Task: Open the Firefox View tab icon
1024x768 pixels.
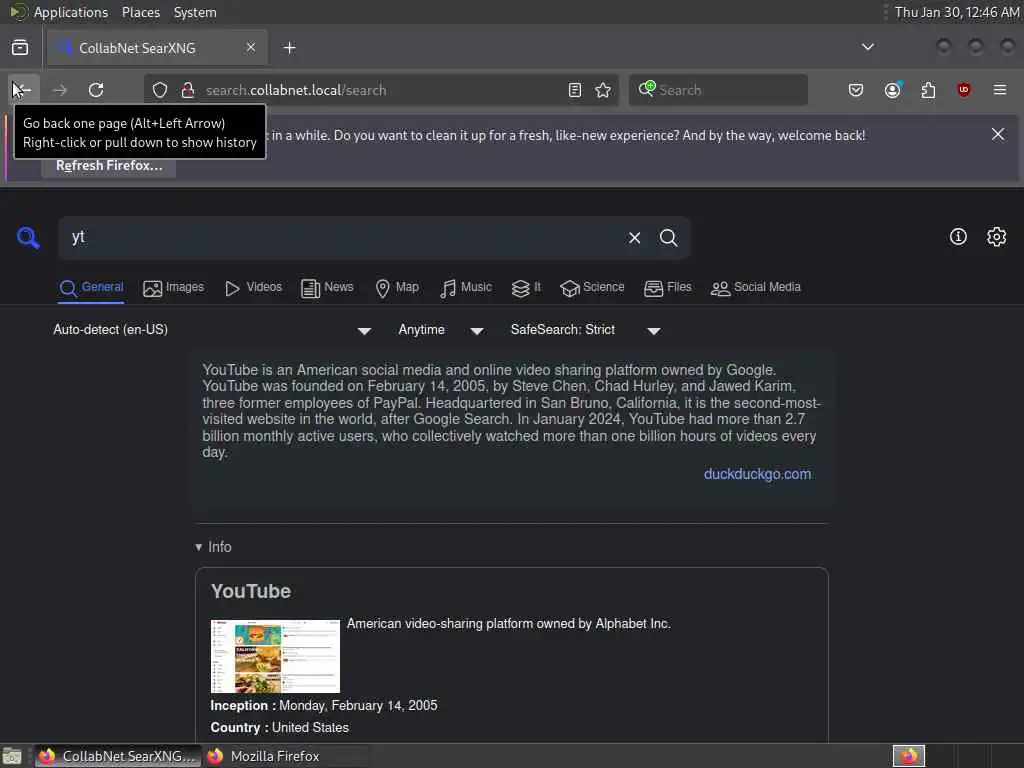Action: [x=20, y=48]
